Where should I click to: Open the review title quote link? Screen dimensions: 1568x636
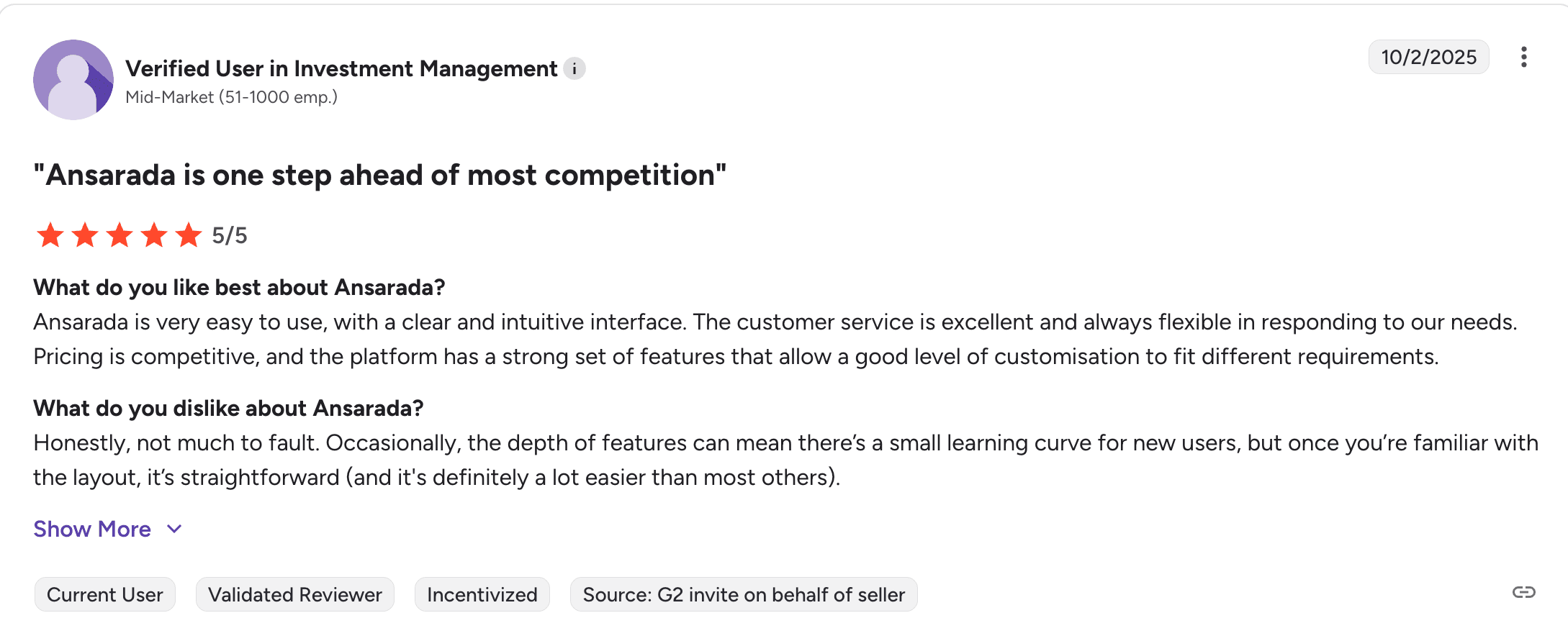point(380,174)
